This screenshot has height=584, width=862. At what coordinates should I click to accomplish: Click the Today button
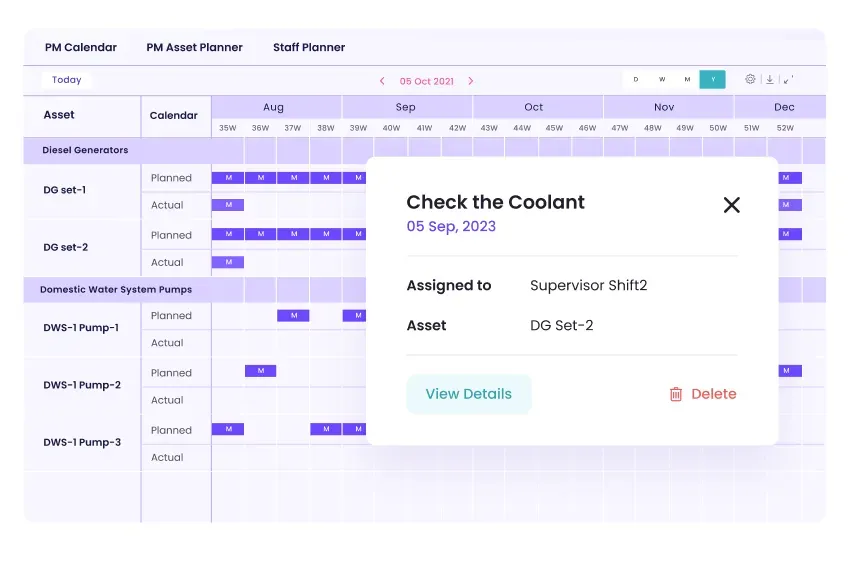[x=67, y=80]
